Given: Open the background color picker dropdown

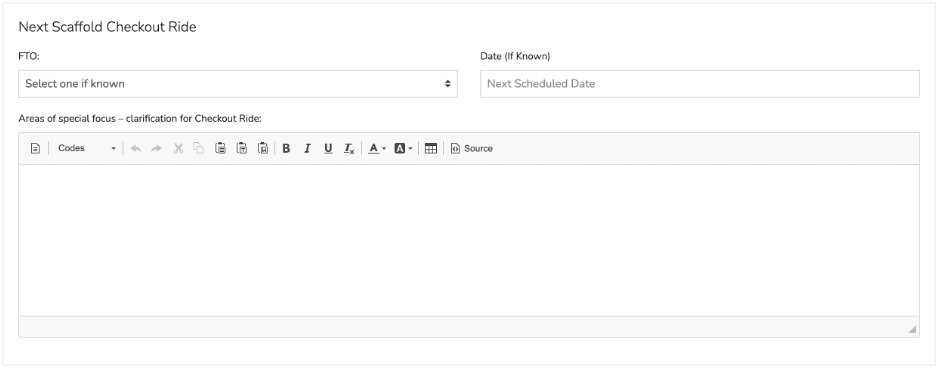Looking at the screenshot, I should click(x=404, y=148).
